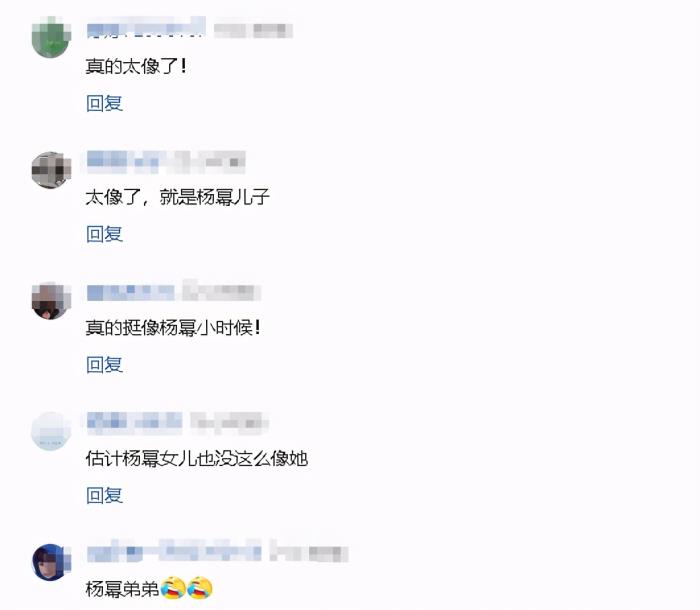Screen dimensions: 700x610
Task: Select the comment text '估计杨幂女儿也没这么像她'
Action: click(197, 458)
